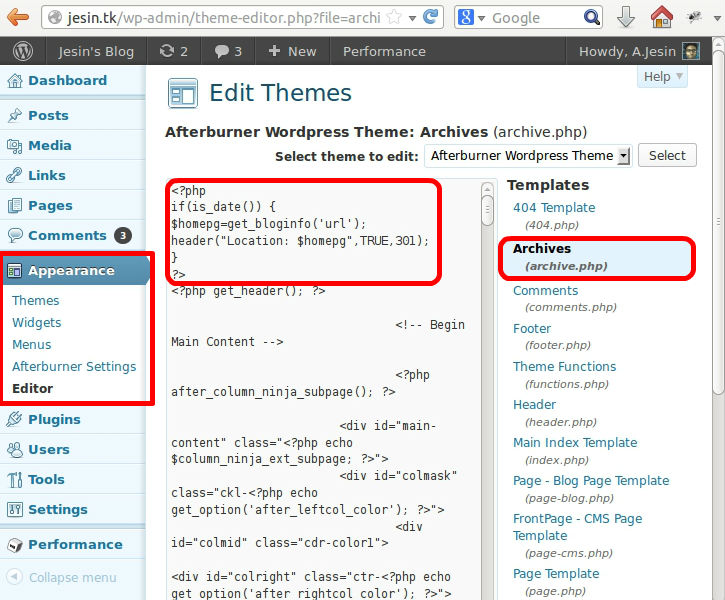Open the comments bubble showing 3
Image resolution: width=725 pixels, height=600 pixels.
point(228,51)
